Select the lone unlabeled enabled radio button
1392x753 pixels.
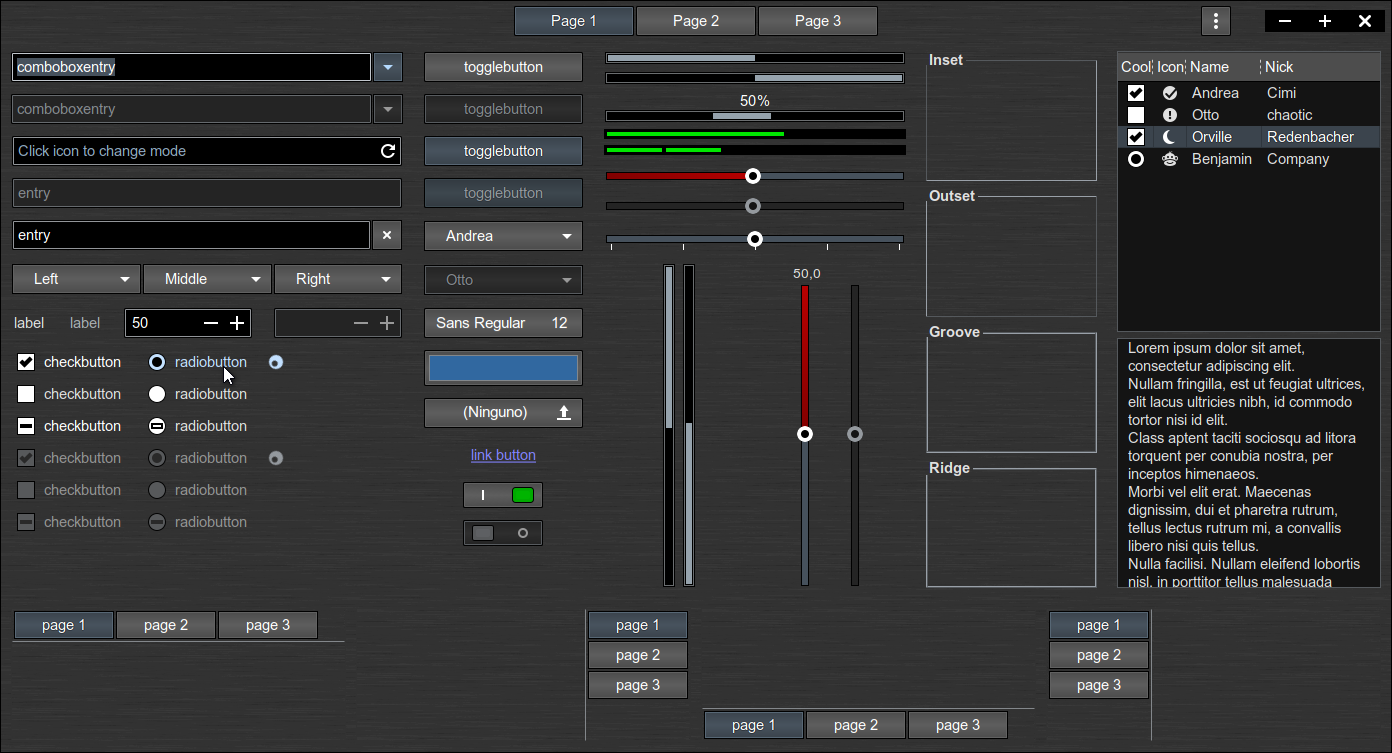(276, 362)
